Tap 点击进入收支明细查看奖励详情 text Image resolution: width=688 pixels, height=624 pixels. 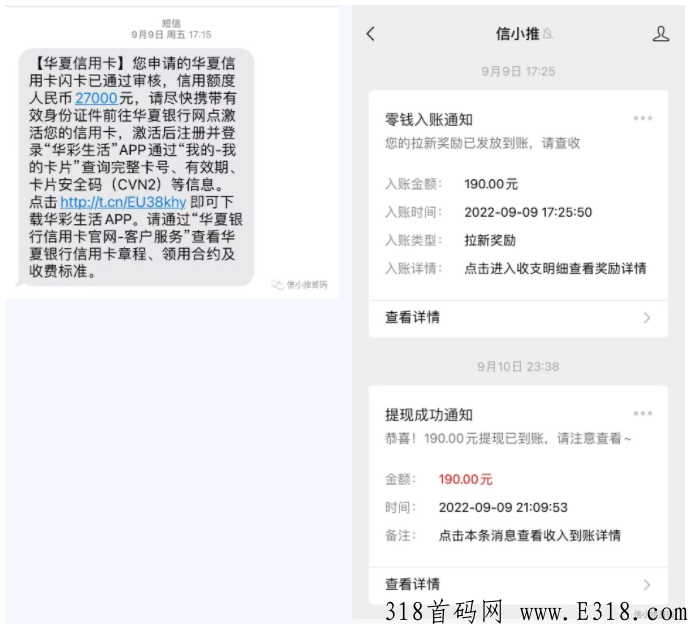(555, 269)
